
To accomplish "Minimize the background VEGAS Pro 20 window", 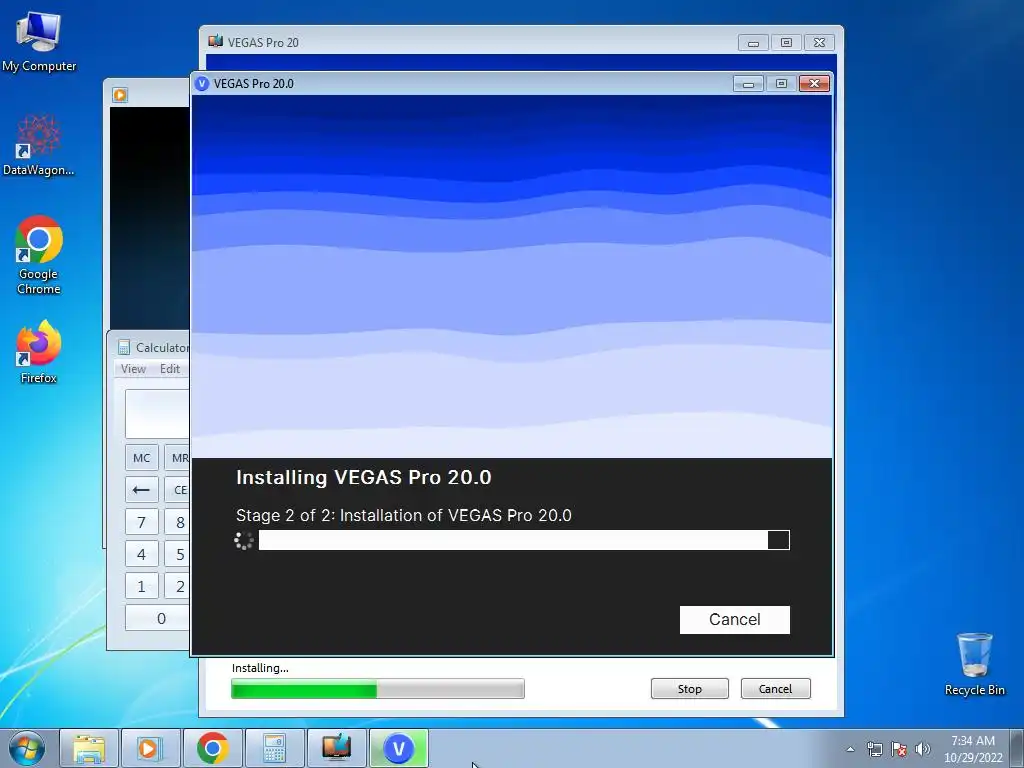I will coord(753,42).
